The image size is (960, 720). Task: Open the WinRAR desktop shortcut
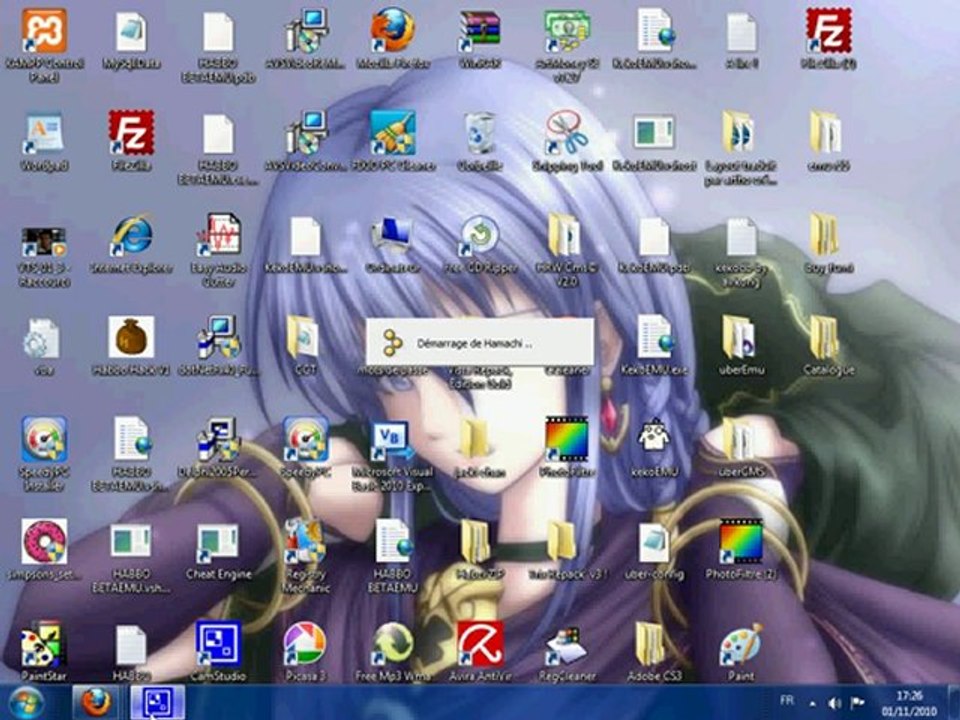(480, 31)
